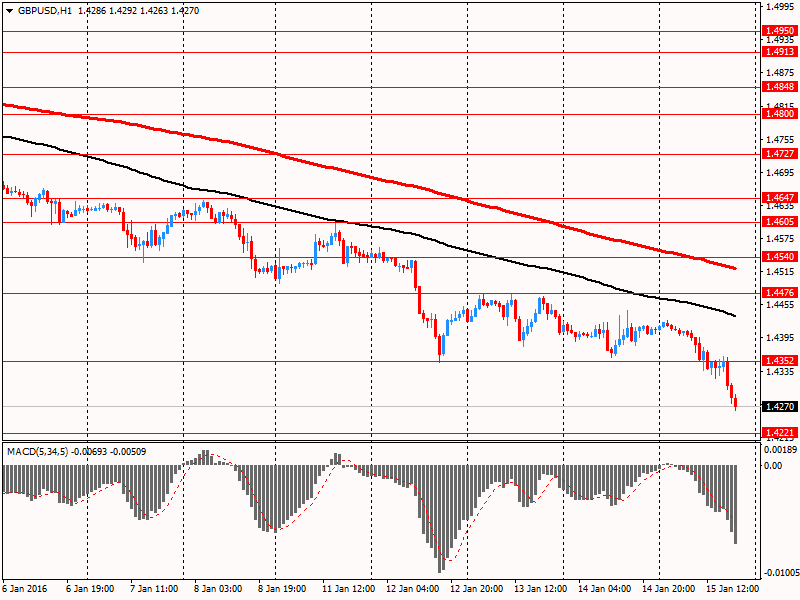The width and height of the screenshot is (800, 600).
Task: Click the 1.4352 red price level label
Action: tap(780, 361)
